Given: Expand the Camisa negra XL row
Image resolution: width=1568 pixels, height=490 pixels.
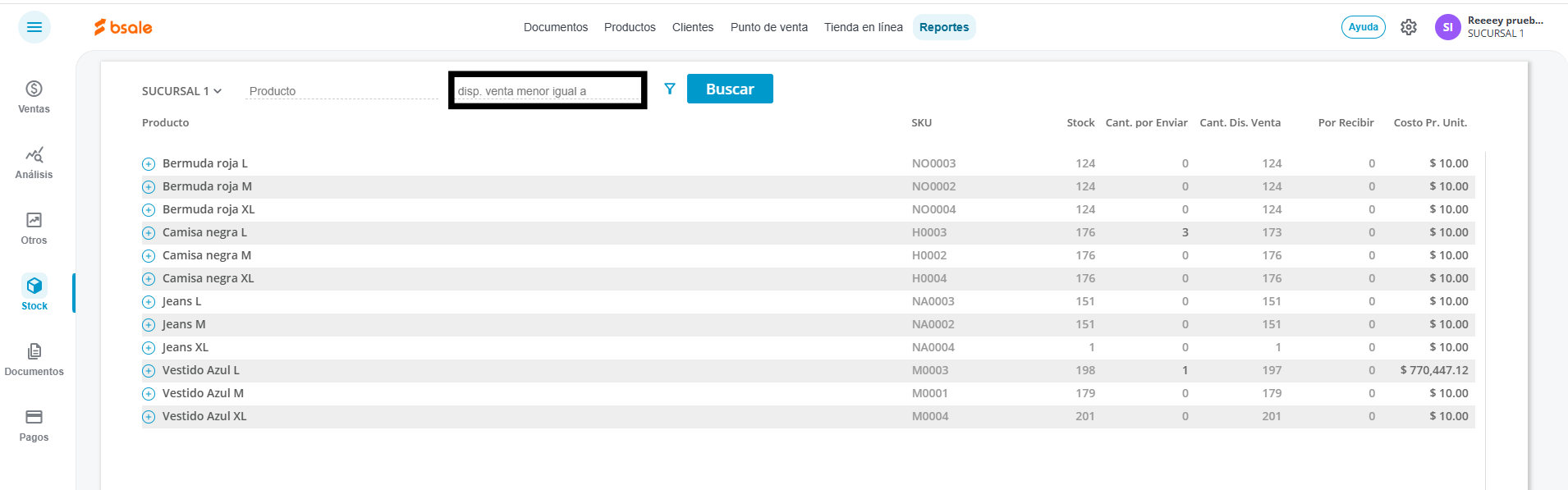Looking at the screenshot, I should coord(149,279).
